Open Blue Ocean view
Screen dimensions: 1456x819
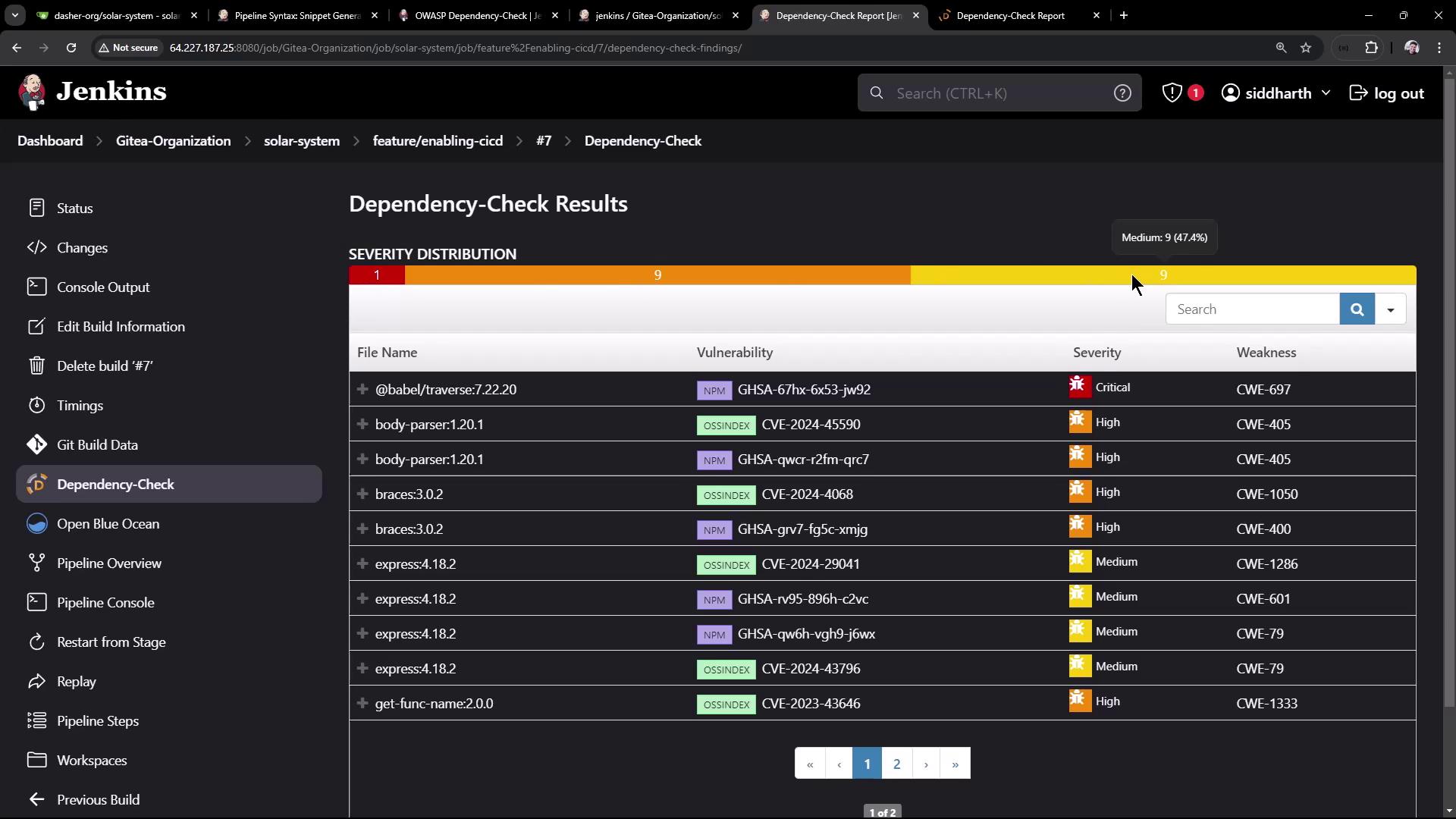(x=108, y=524)
